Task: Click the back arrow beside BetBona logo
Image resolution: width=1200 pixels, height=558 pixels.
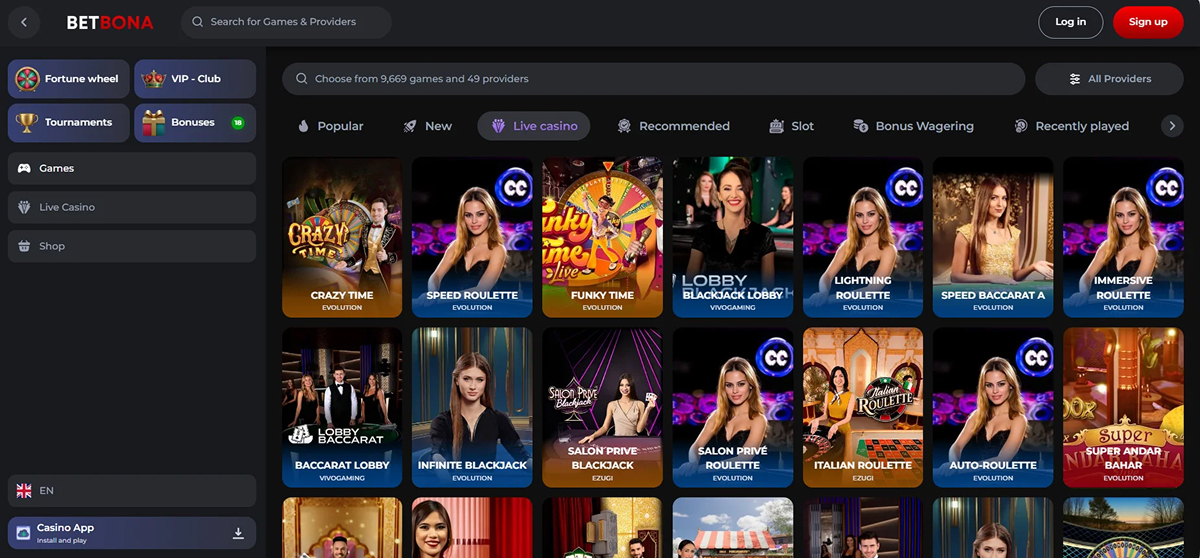Action: pos(24,22)
